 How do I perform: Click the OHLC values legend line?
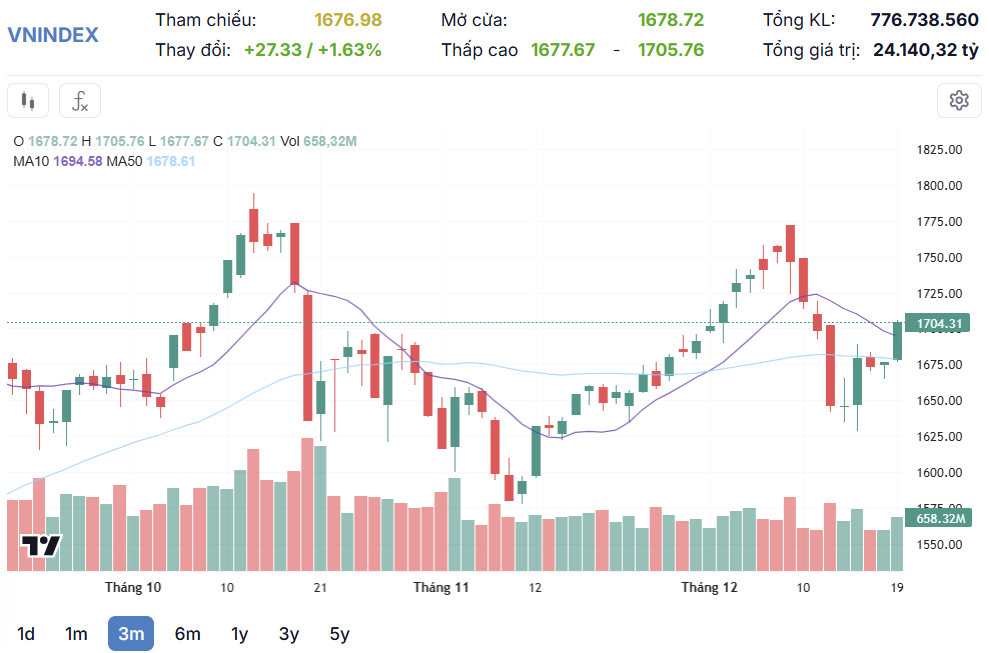pyautogui.click(x=185, y=142)
